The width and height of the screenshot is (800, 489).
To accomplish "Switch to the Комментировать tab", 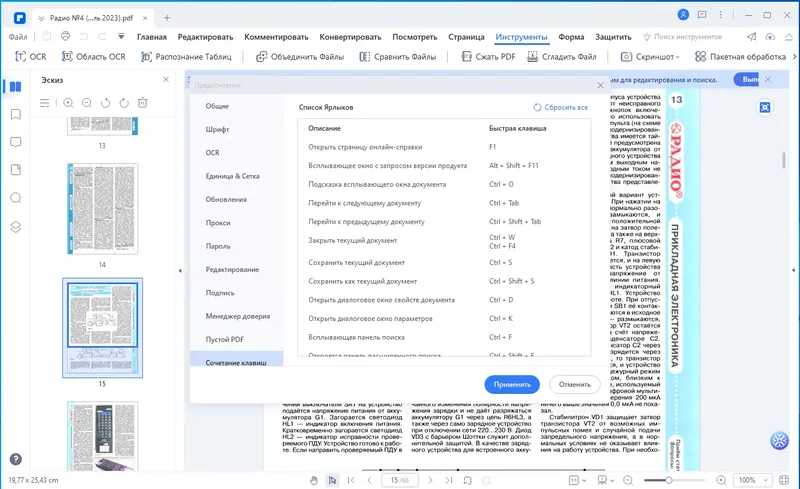I will pyautogui.click(x=276, y=37).
